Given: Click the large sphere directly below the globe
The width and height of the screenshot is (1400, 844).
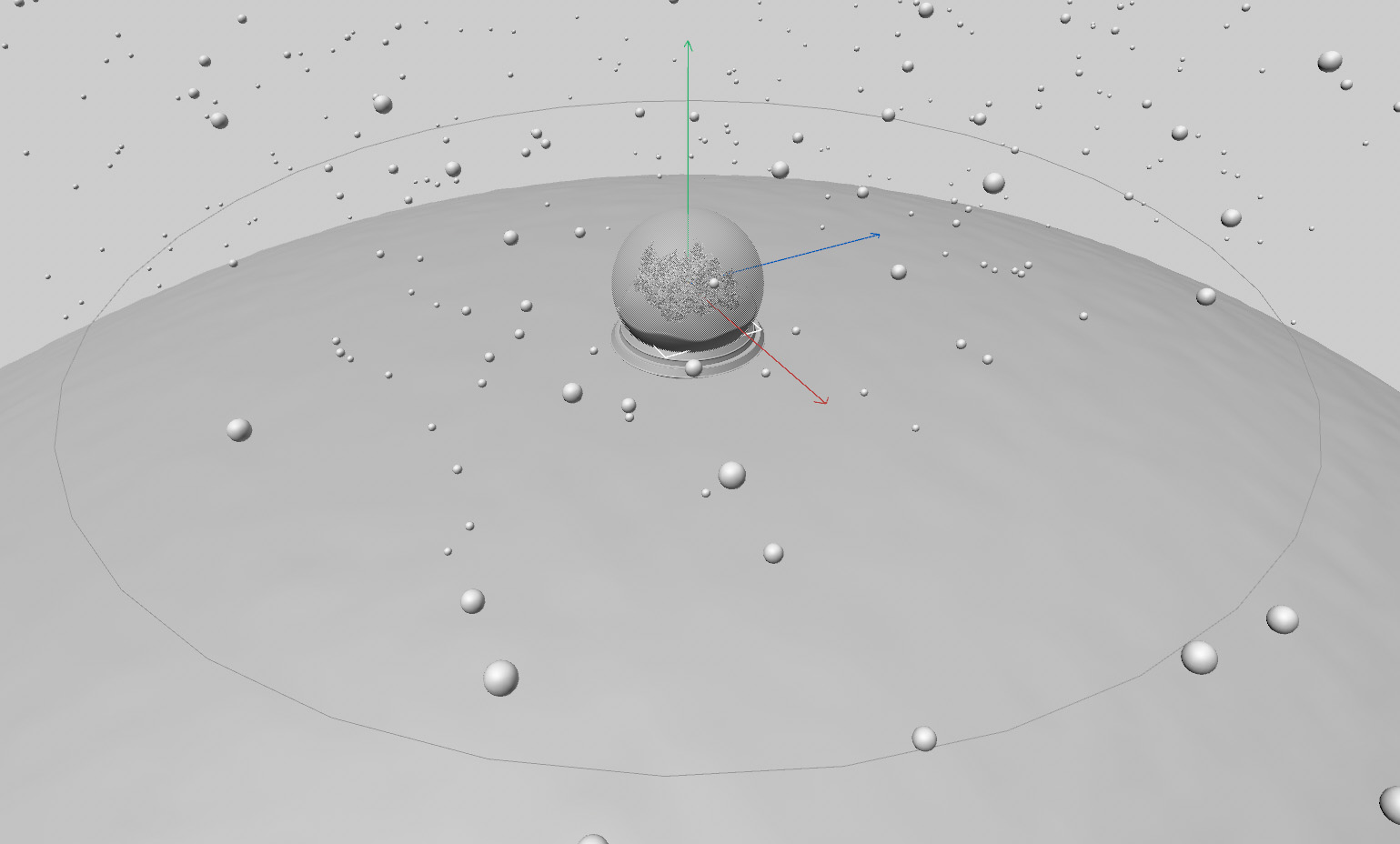Looking at the screenshot, I should (731, 475).
